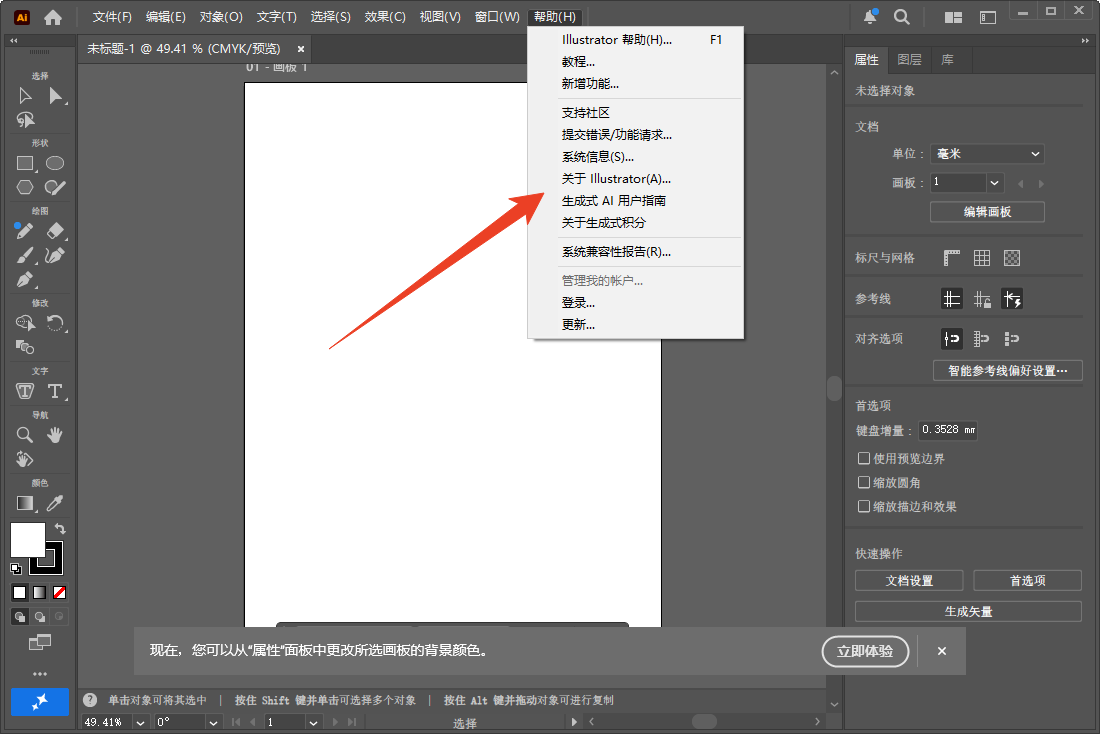Select the Eraser tool
This screenshot has height=734, width=1100.
pos(54,230)
